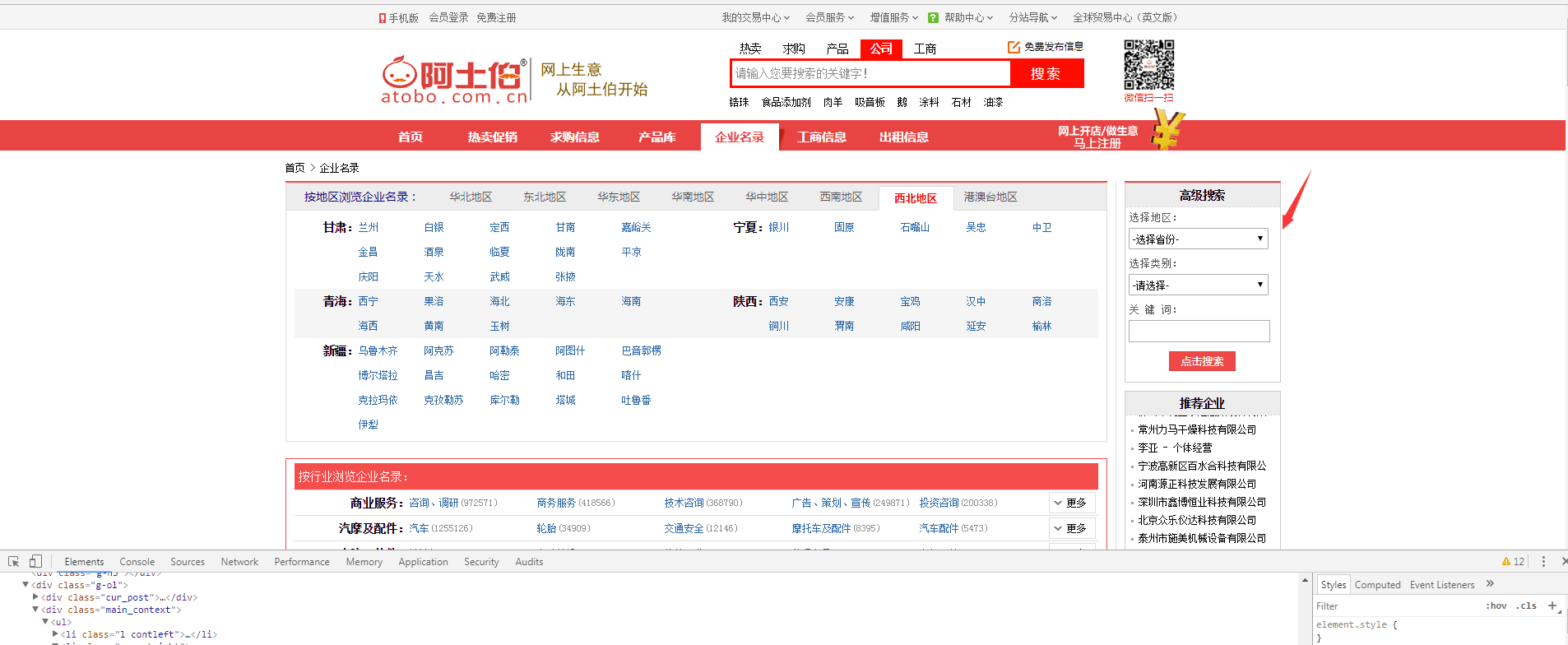Expand 更多 for the 商业服务 row
Viewport: 1568px width, 645px height.
coord(1072,503)
